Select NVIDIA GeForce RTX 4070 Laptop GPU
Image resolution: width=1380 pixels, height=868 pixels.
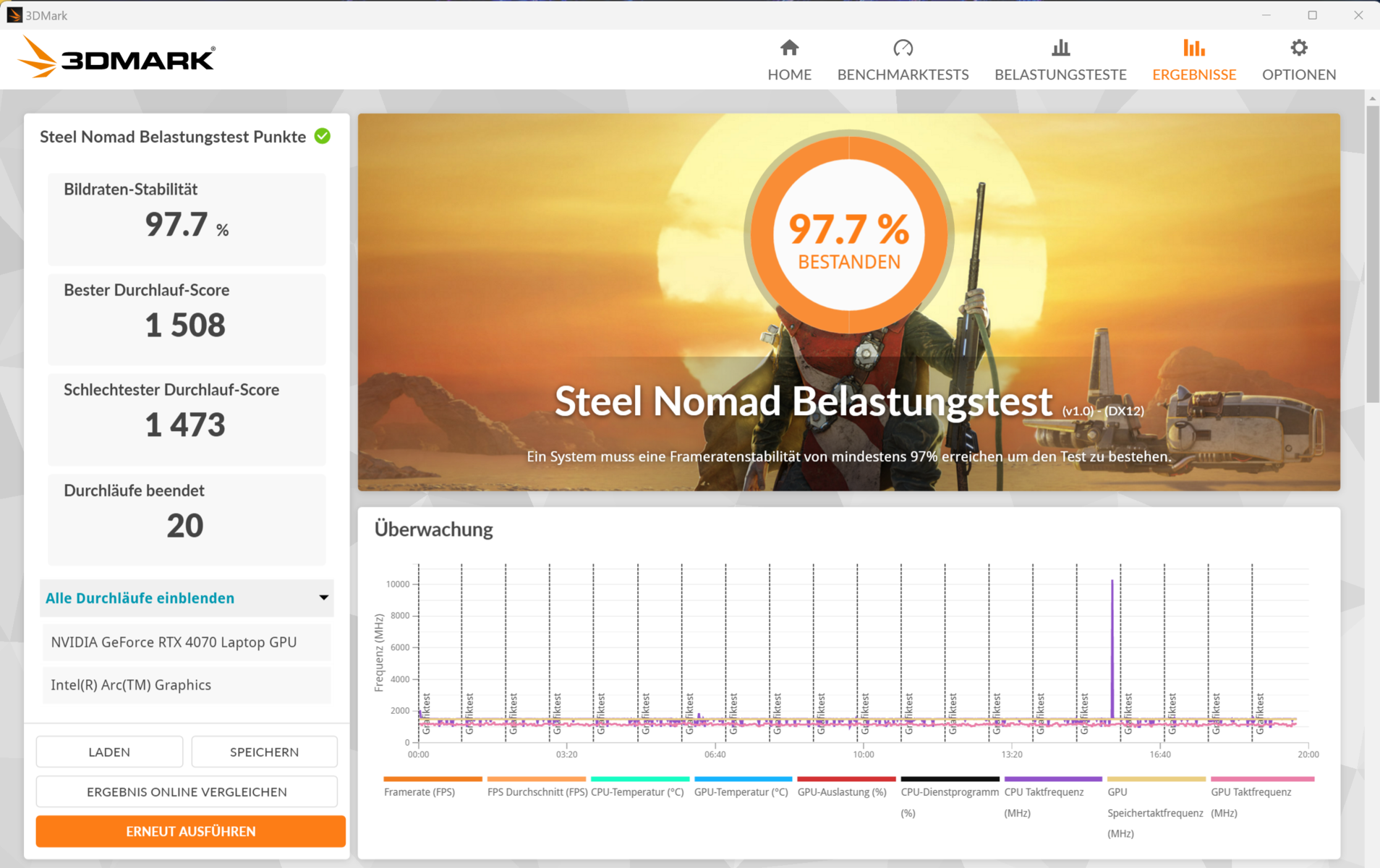pos(187,642)
